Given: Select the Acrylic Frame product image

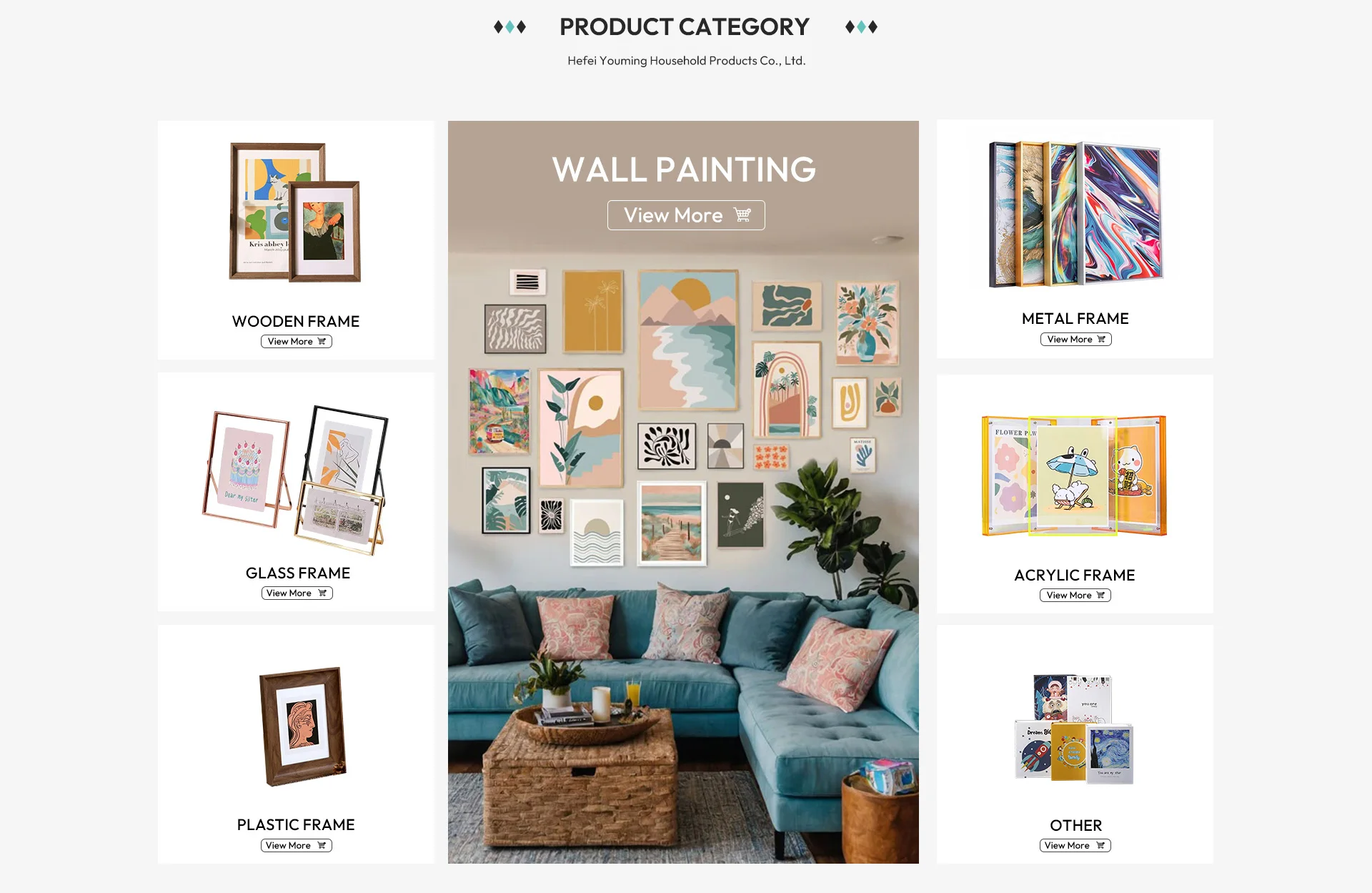Looking at the screenshot, I should pyautogui.click(x=1074, y=475).
